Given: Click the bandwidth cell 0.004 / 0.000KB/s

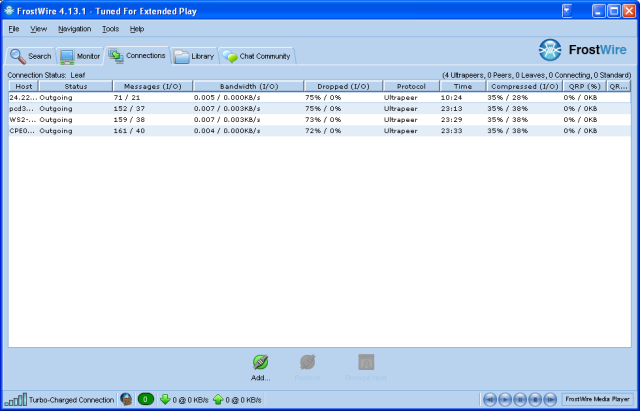Looking at the screenshot, I should (227, 131).
